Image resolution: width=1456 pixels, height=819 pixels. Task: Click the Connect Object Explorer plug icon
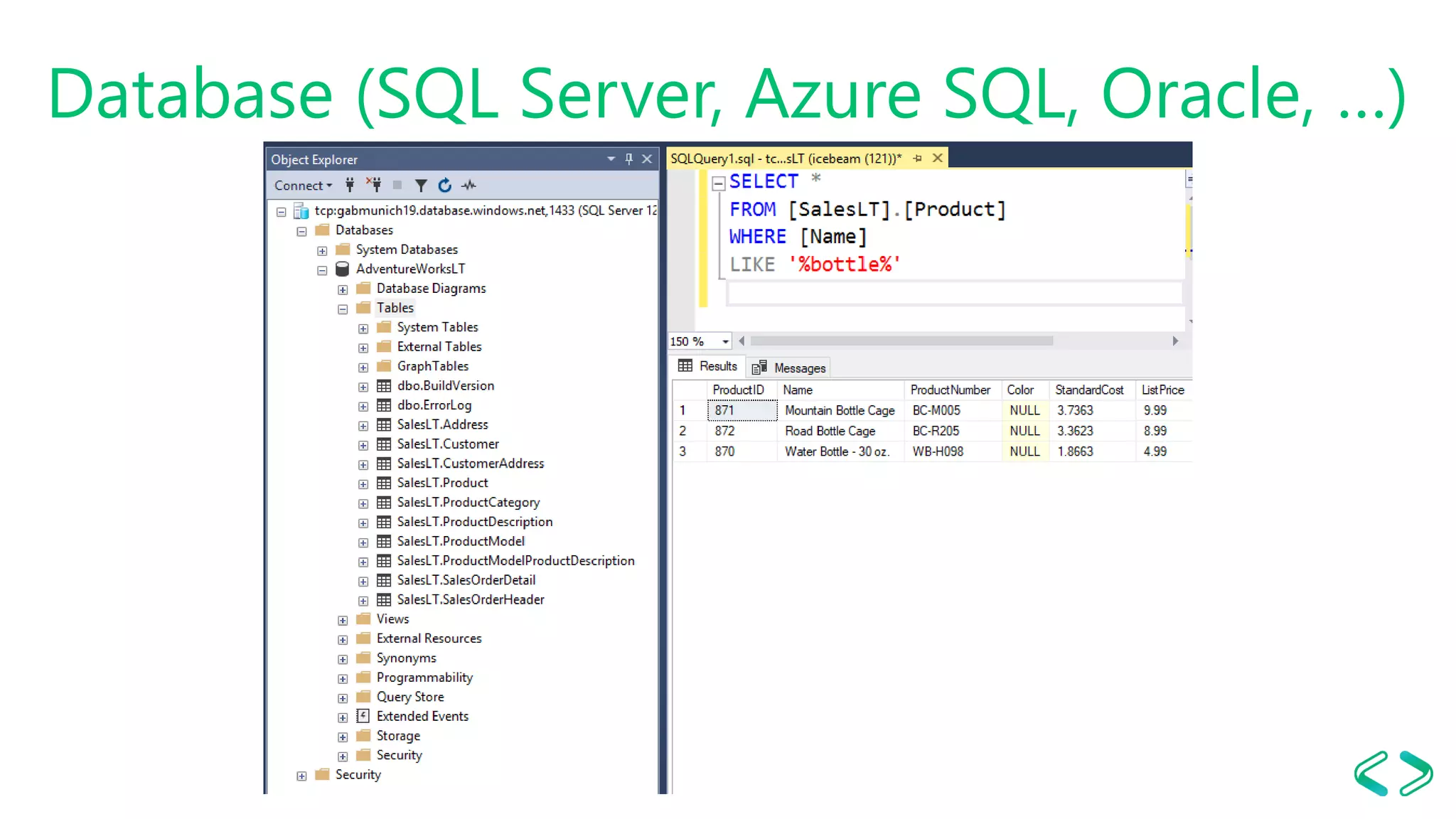(350, 186)
